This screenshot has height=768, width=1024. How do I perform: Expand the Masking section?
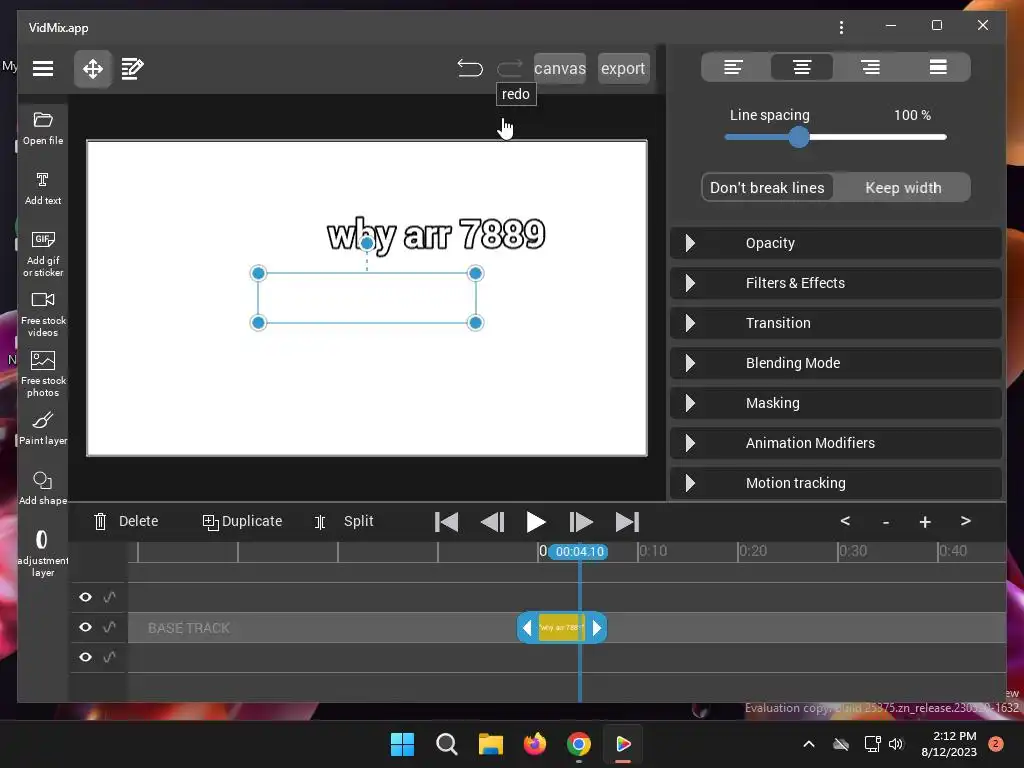coord(836,403)
